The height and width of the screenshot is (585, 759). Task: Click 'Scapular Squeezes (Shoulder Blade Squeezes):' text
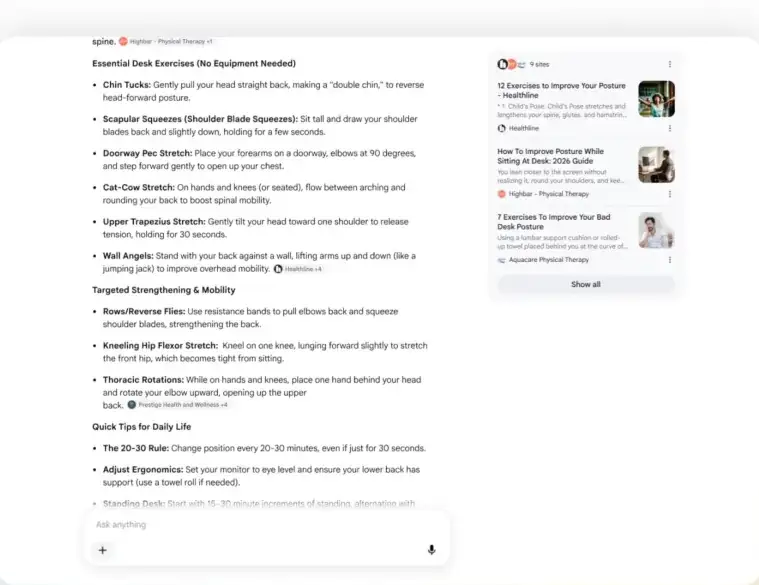pos(200,119)
